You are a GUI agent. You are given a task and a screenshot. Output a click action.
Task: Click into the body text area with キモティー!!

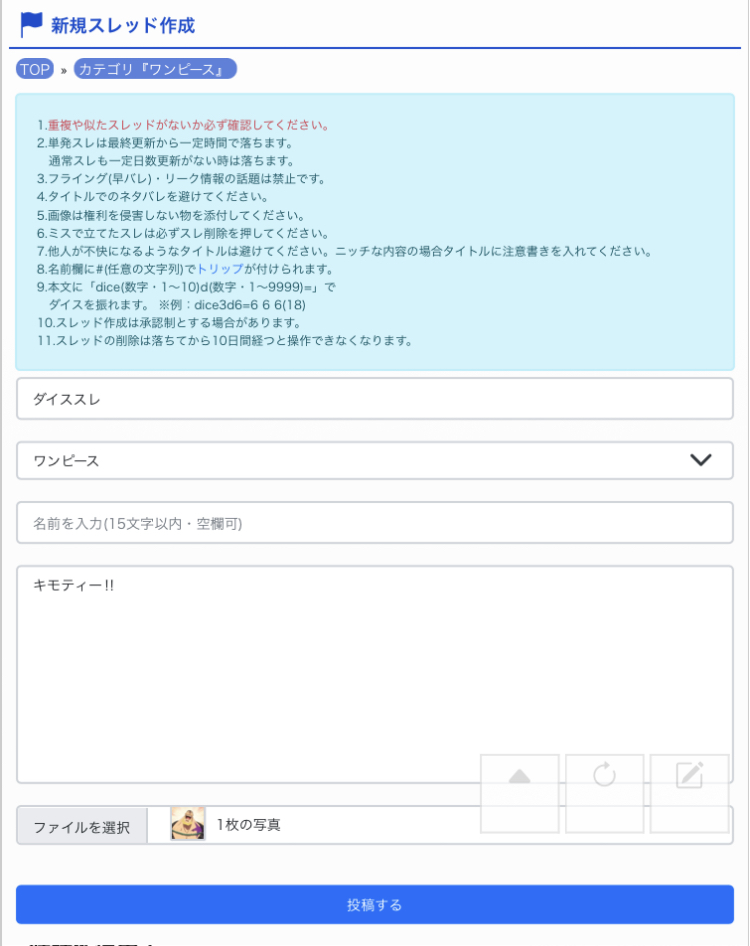(x=374, y=673)
